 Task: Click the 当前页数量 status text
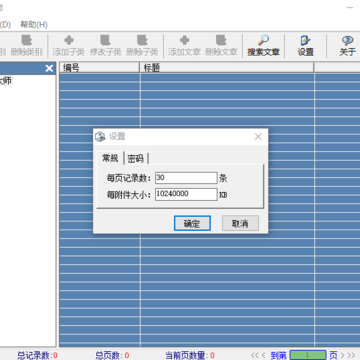point(190,356)
